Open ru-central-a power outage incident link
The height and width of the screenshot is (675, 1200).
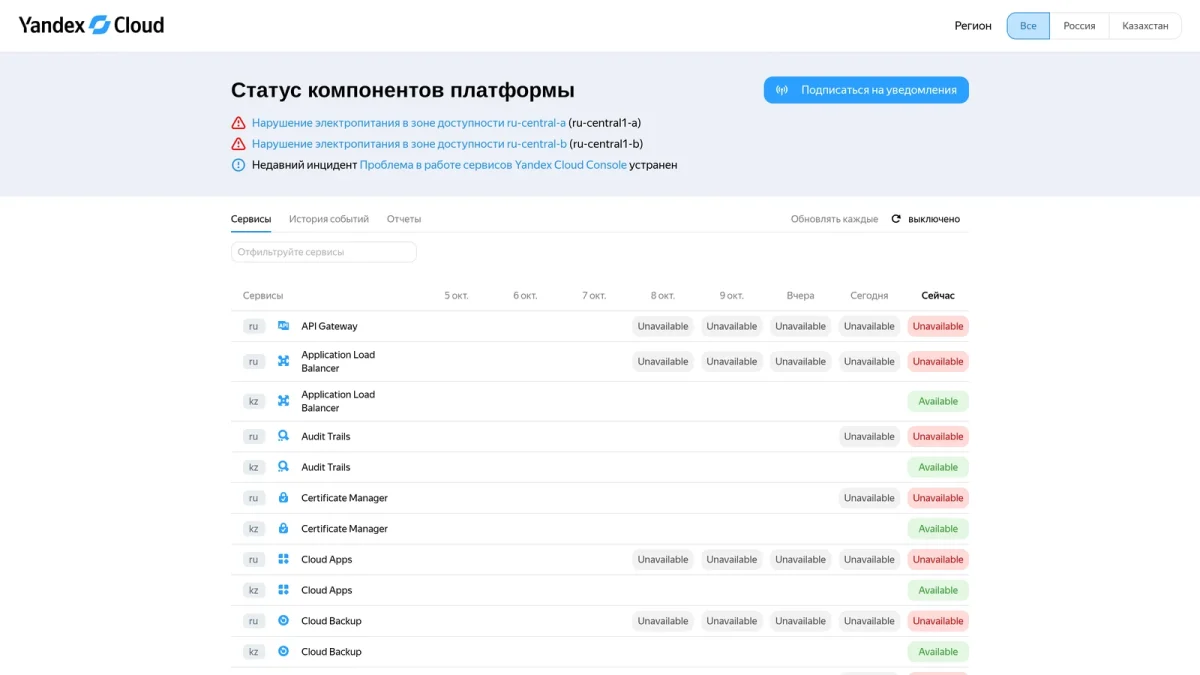409,123
